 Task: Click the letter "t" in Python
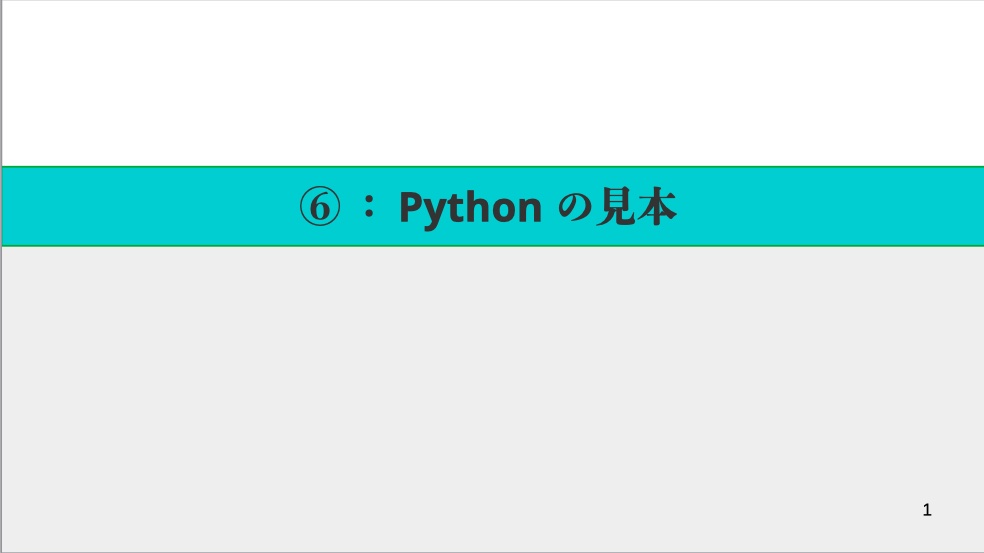pos(453,208)
